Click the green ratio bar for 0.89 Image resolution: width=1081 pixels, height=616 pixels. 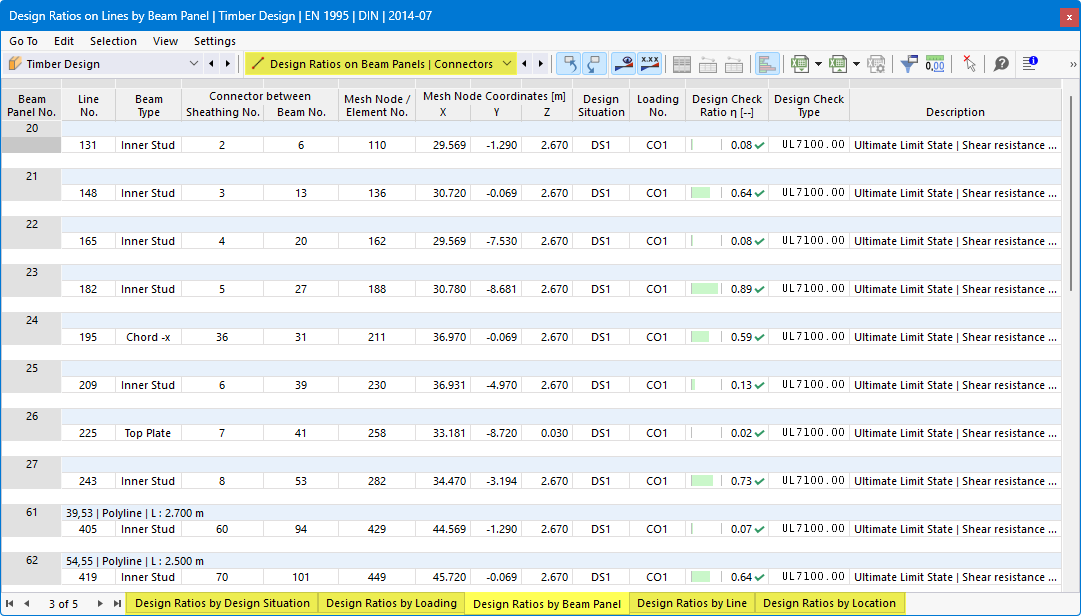point(705,289)
